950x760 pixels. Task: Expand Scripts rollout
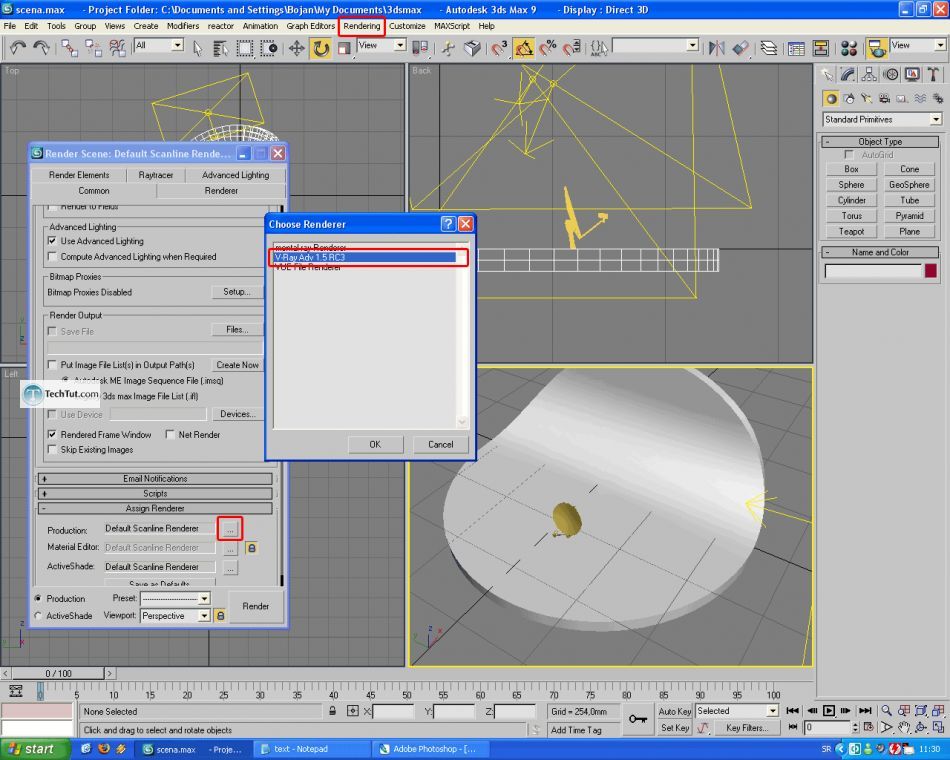pyautogui.click(x=155, y=494)
